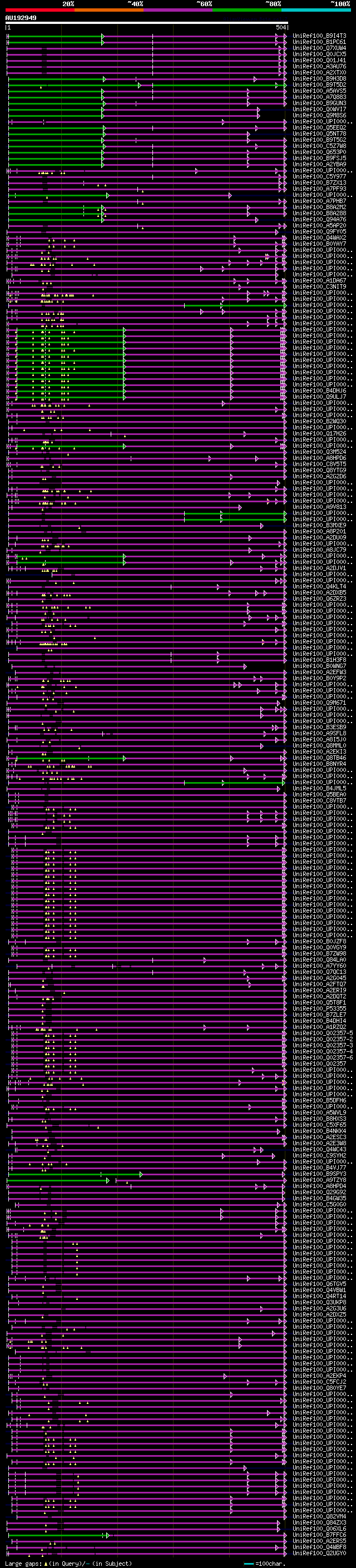Open hit UniRef100_Q7XUW4

pyautogui.click(x=319, y=48)
